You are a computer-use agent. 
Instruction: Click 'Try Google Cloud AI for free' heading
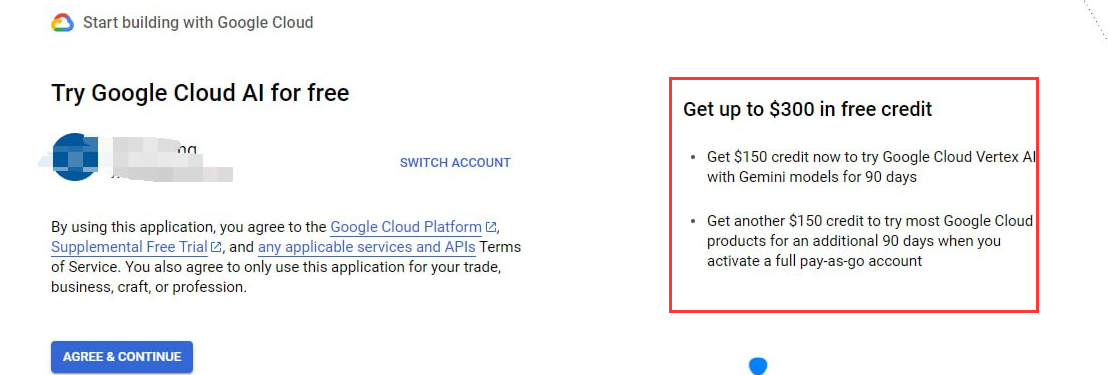pos(200,93)
